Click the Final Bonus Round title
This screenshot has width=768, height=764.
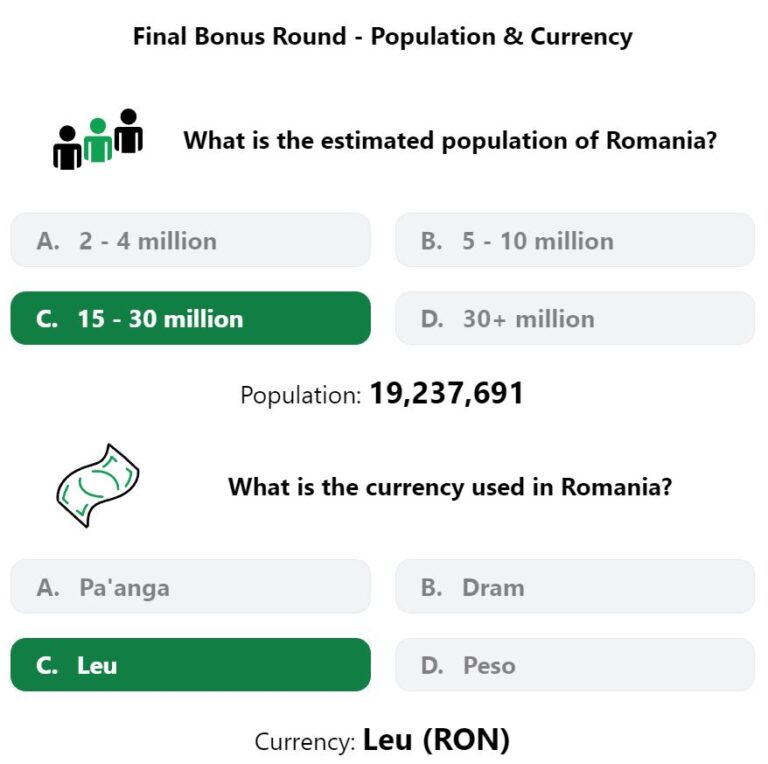coord(383,37)
